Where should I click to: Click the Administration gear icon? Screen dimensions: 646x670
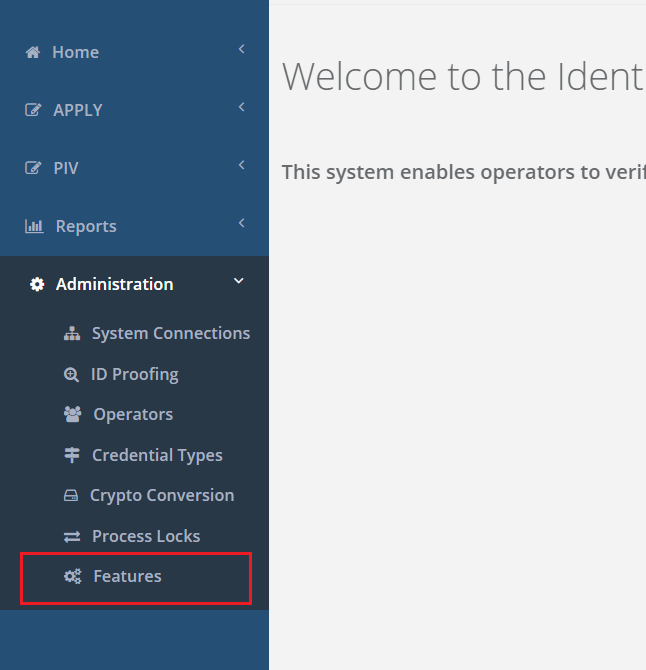pos(37,284)
